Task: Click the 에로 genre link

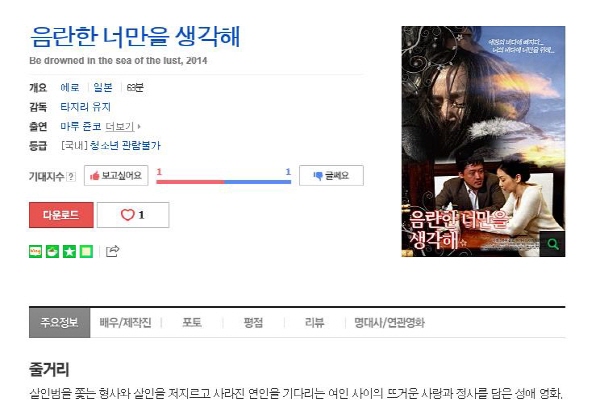Action: tap(70, 88)
